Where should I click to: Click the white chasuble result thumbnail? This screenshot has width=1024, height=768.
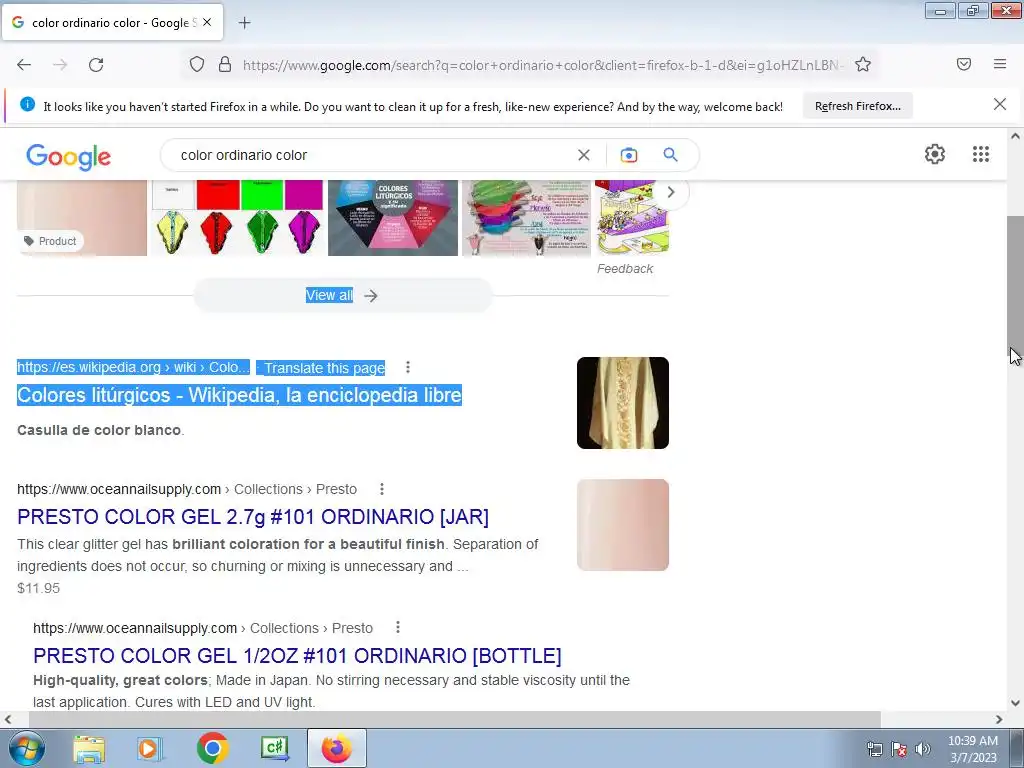(622, 403)
